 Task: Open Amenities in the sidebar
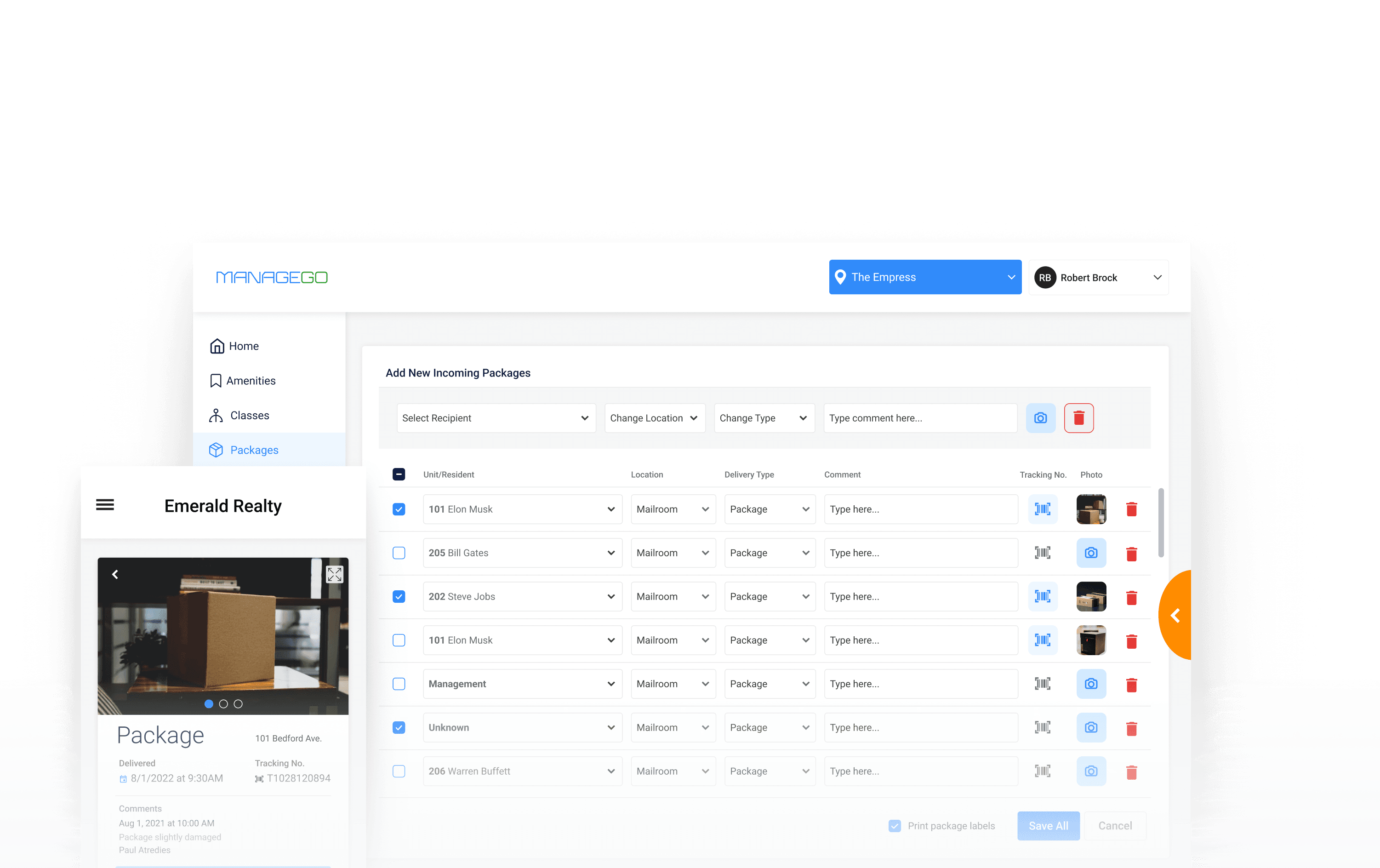pyautogui.click(x=251, y=381)
